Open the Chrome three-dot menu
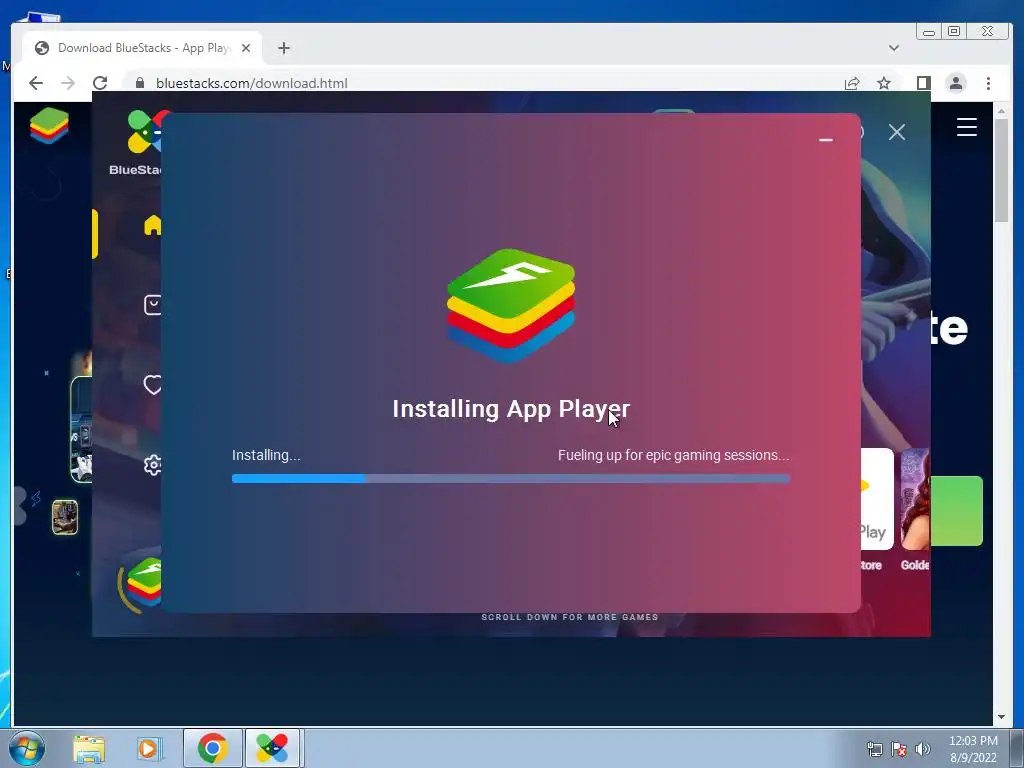 (988, 83)
